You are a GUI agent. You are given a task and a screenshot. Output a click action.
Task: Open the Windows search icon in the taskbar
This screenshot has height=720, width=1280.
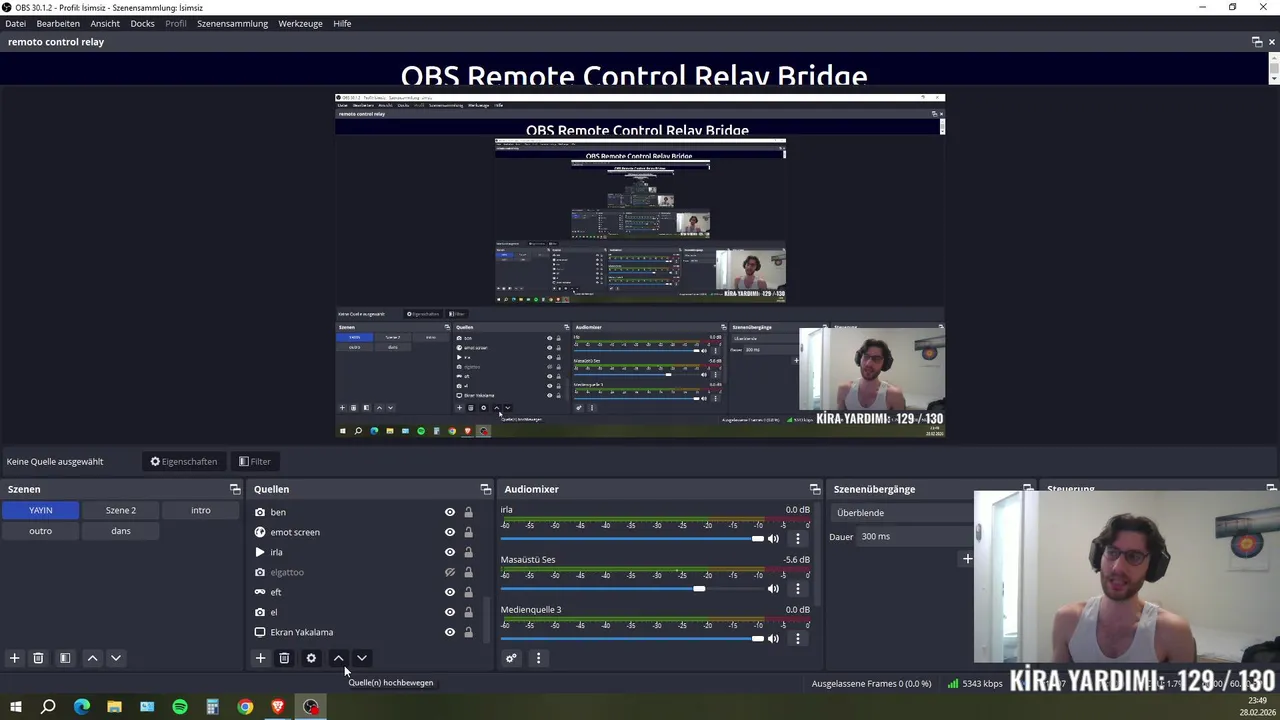point(48,707)
